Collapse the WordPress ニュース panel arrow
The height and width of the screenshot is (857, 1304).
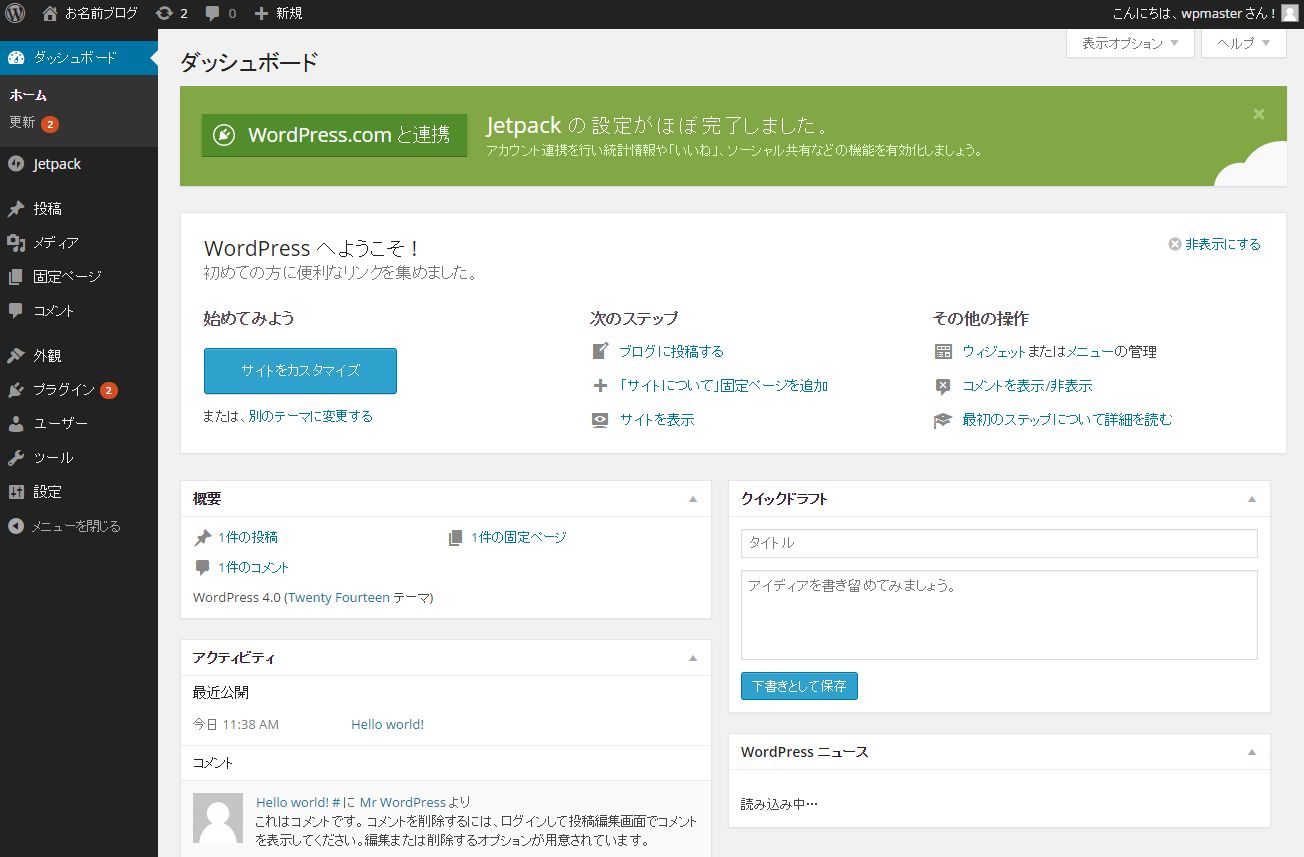click(x=1252, y=752)
